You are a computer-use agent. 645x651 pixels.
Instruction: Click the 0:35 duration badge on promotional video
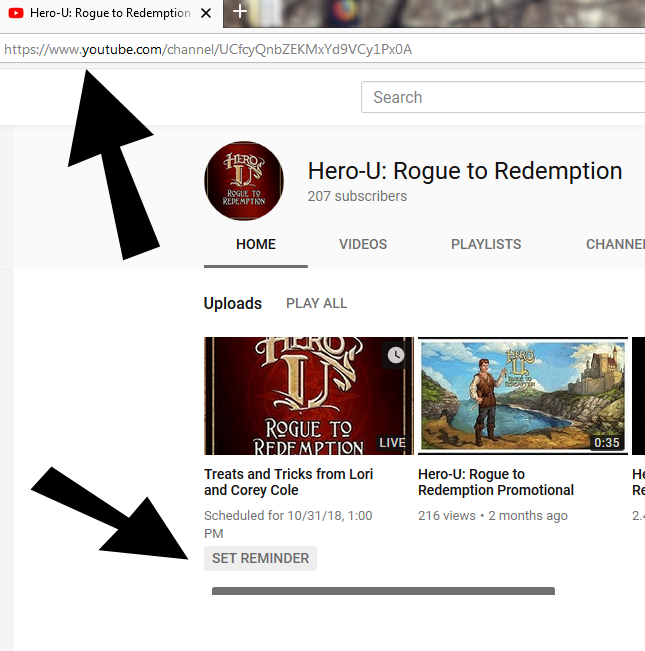(x=606, y=443)
